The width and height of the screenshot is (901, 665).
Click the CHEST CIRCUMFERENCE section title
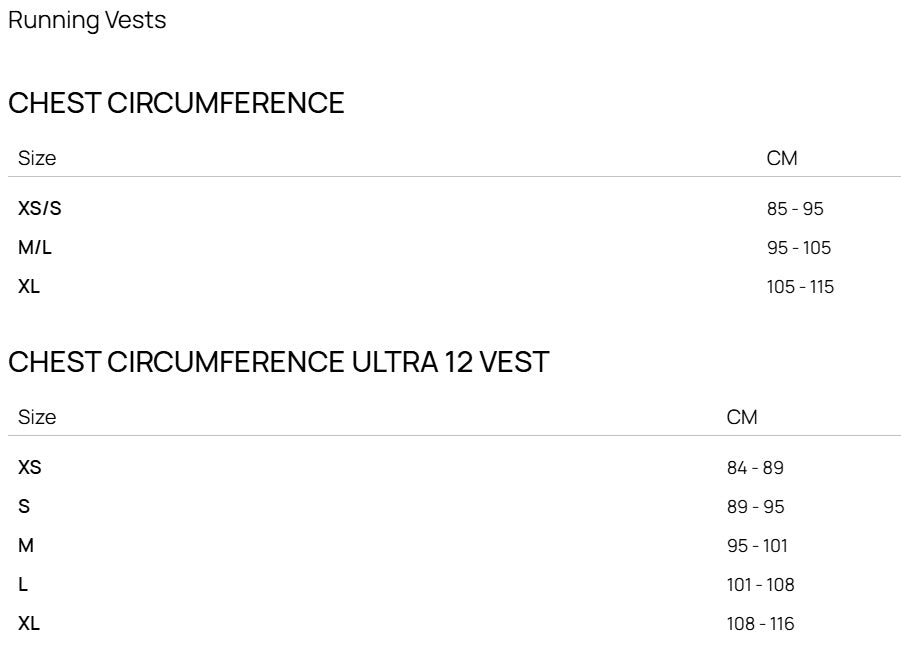(x=176, y=103)
